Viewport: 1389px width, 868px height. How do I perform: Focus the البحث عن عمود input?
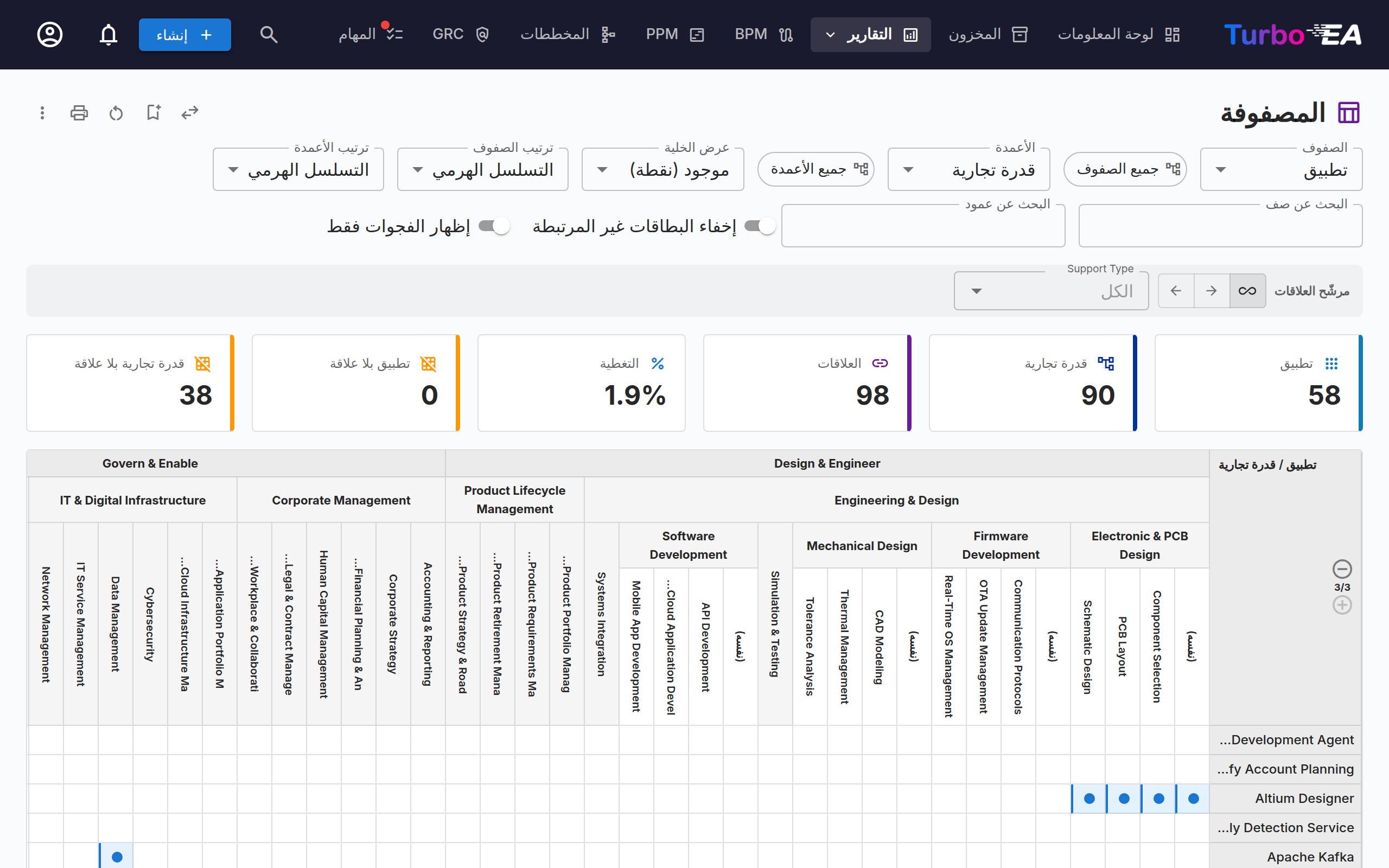(x=923, y=226)
